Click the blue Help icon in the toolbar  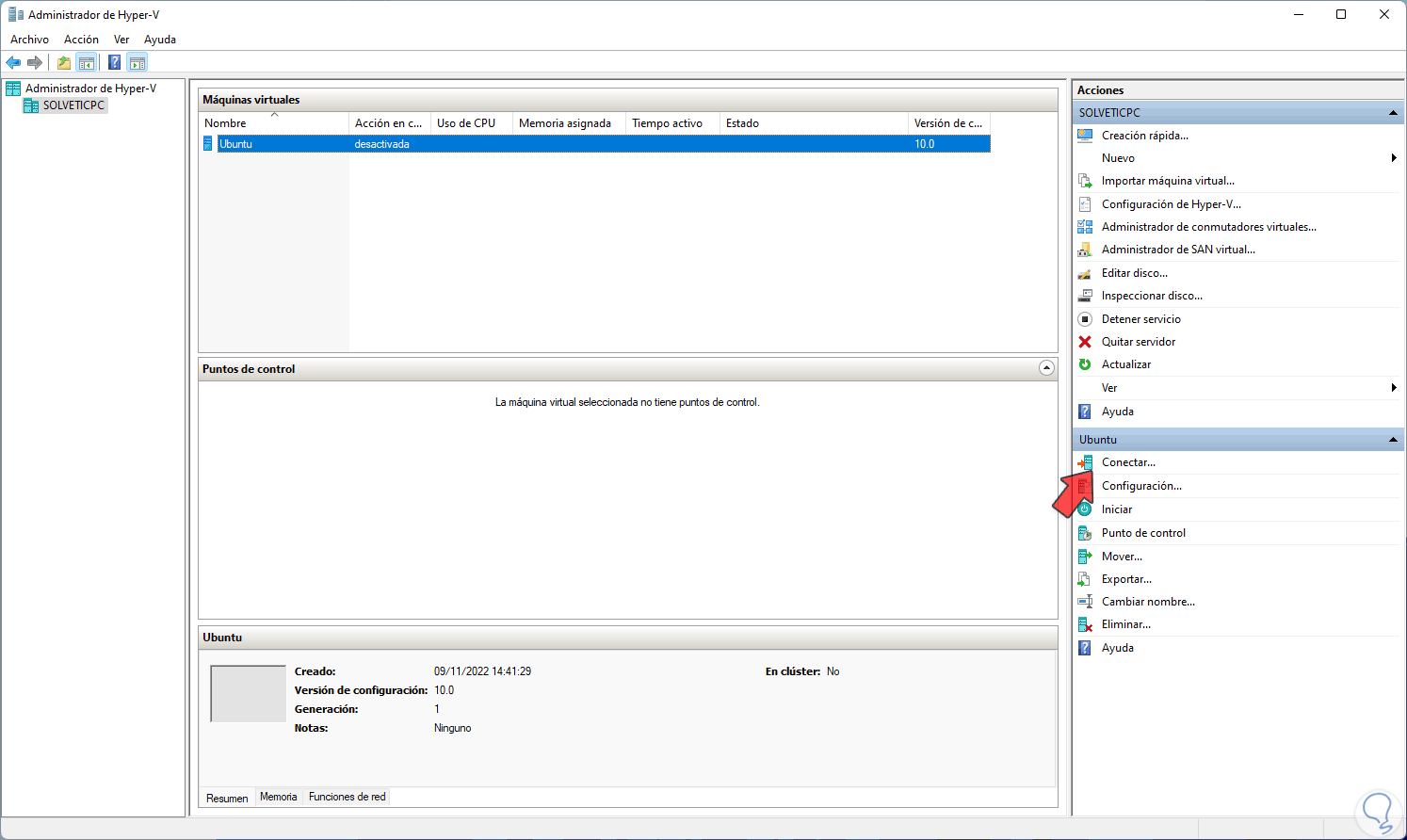pos(114,63)
